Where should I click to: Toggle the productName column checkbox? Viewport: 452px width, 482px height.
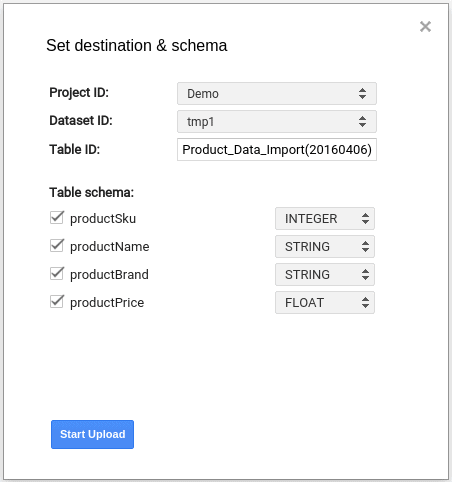[x=57, y=246]
